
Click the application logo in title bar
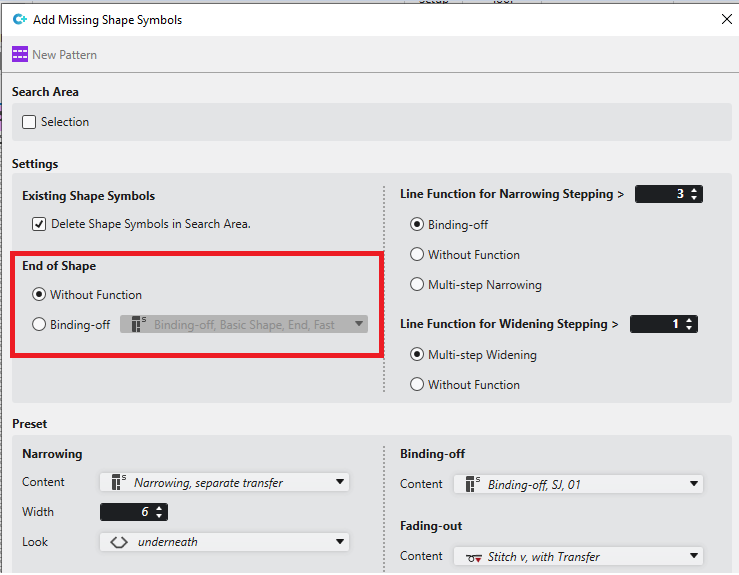pos(19,19)
